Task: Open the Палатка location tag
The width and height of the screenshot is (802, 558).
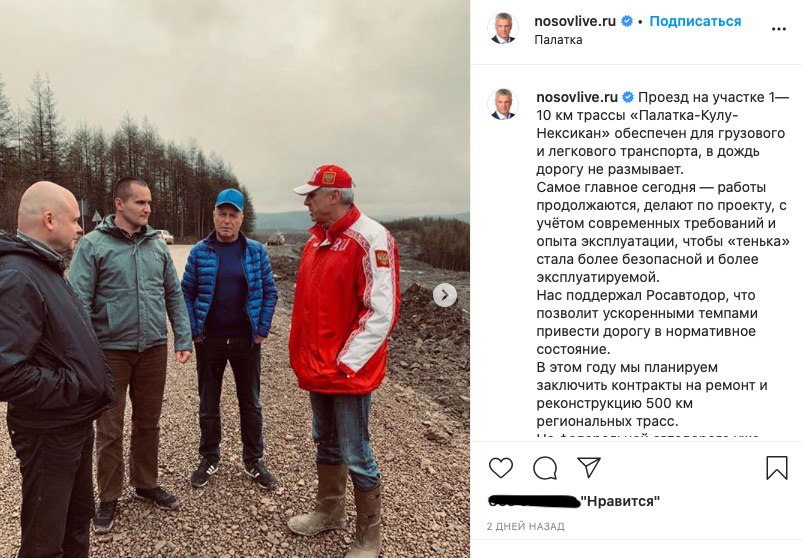Action: tap(558, 39)
